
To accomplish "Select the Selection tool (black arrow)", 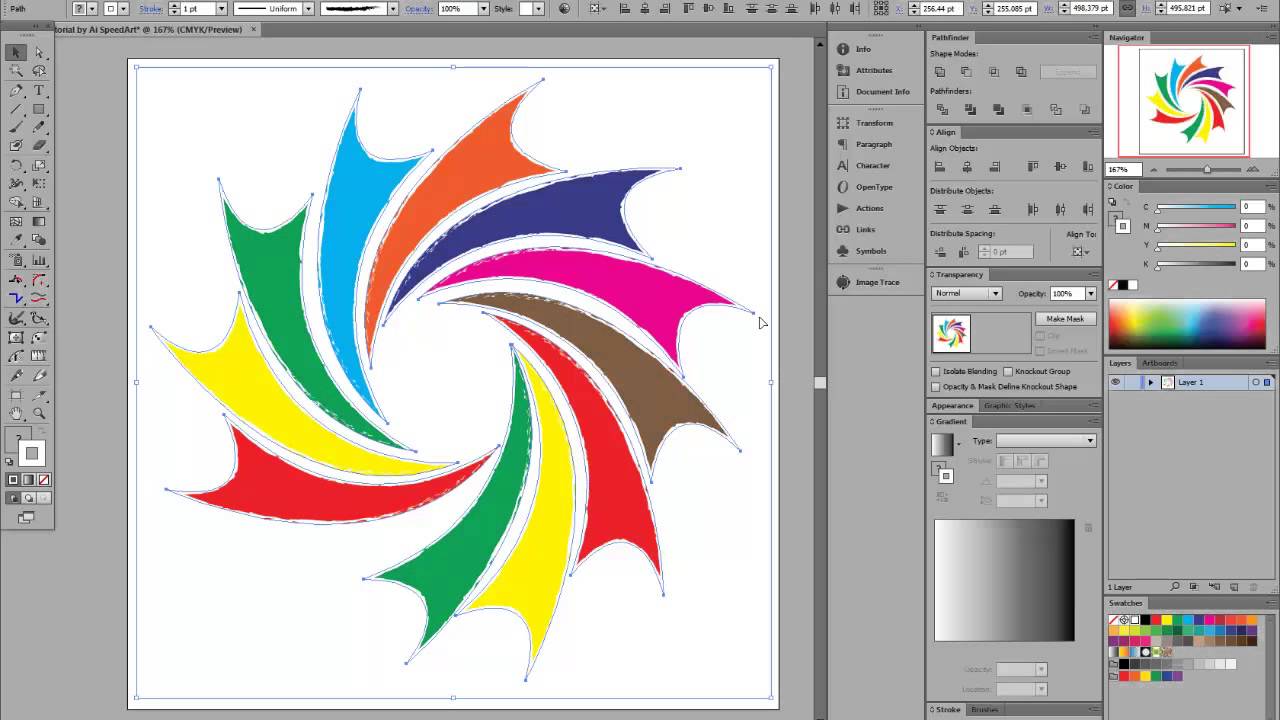I will tap(16, 53).
